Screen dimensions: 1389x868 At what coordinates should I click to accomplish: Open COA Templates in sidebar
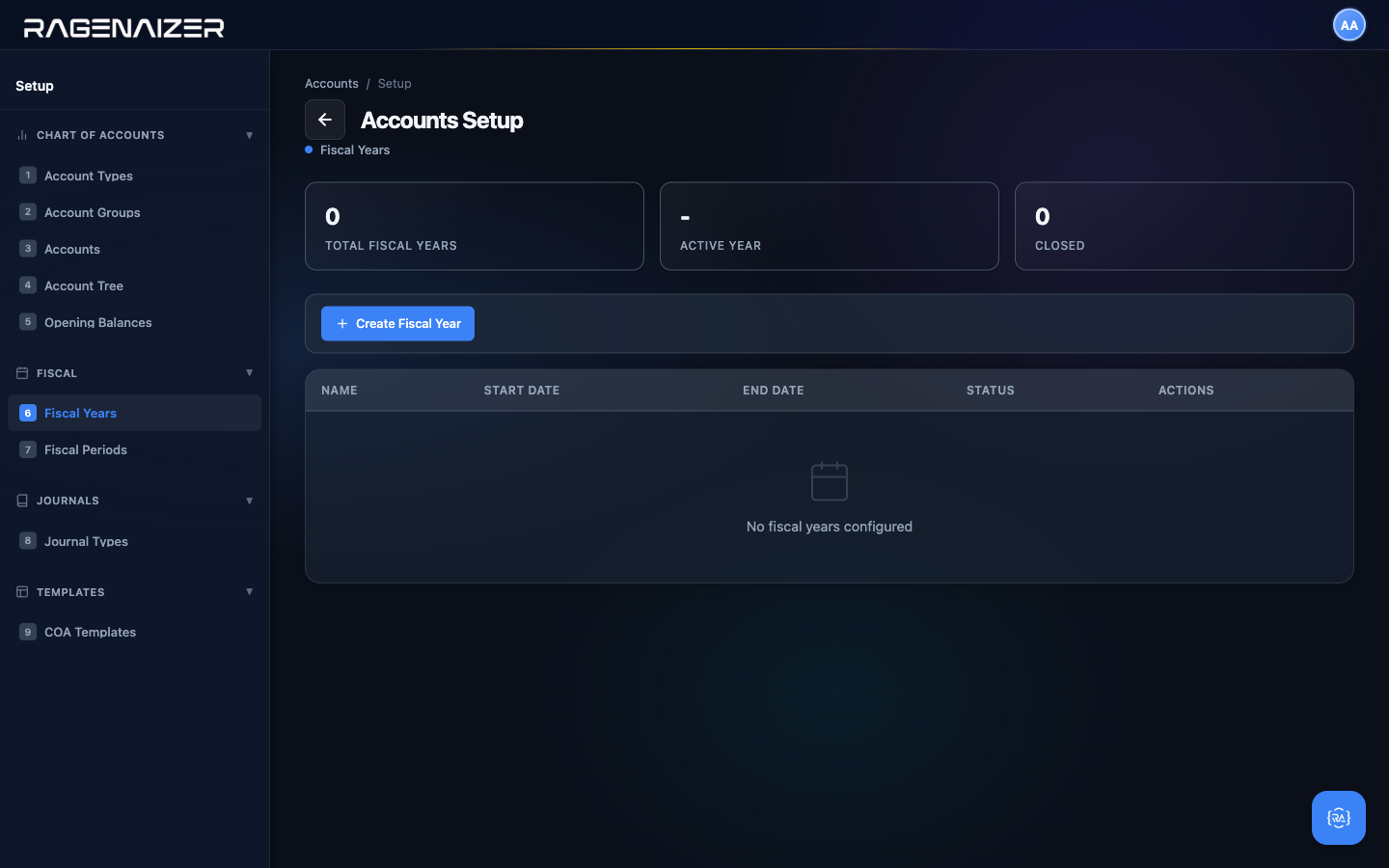pos(134,633)
